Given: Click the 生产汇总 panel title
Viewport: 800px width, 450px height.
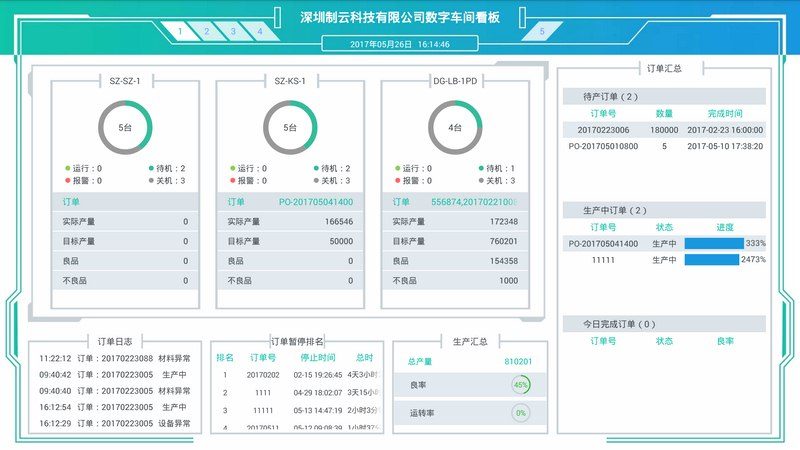Looking at the screenshot, I should pos(470,341).
